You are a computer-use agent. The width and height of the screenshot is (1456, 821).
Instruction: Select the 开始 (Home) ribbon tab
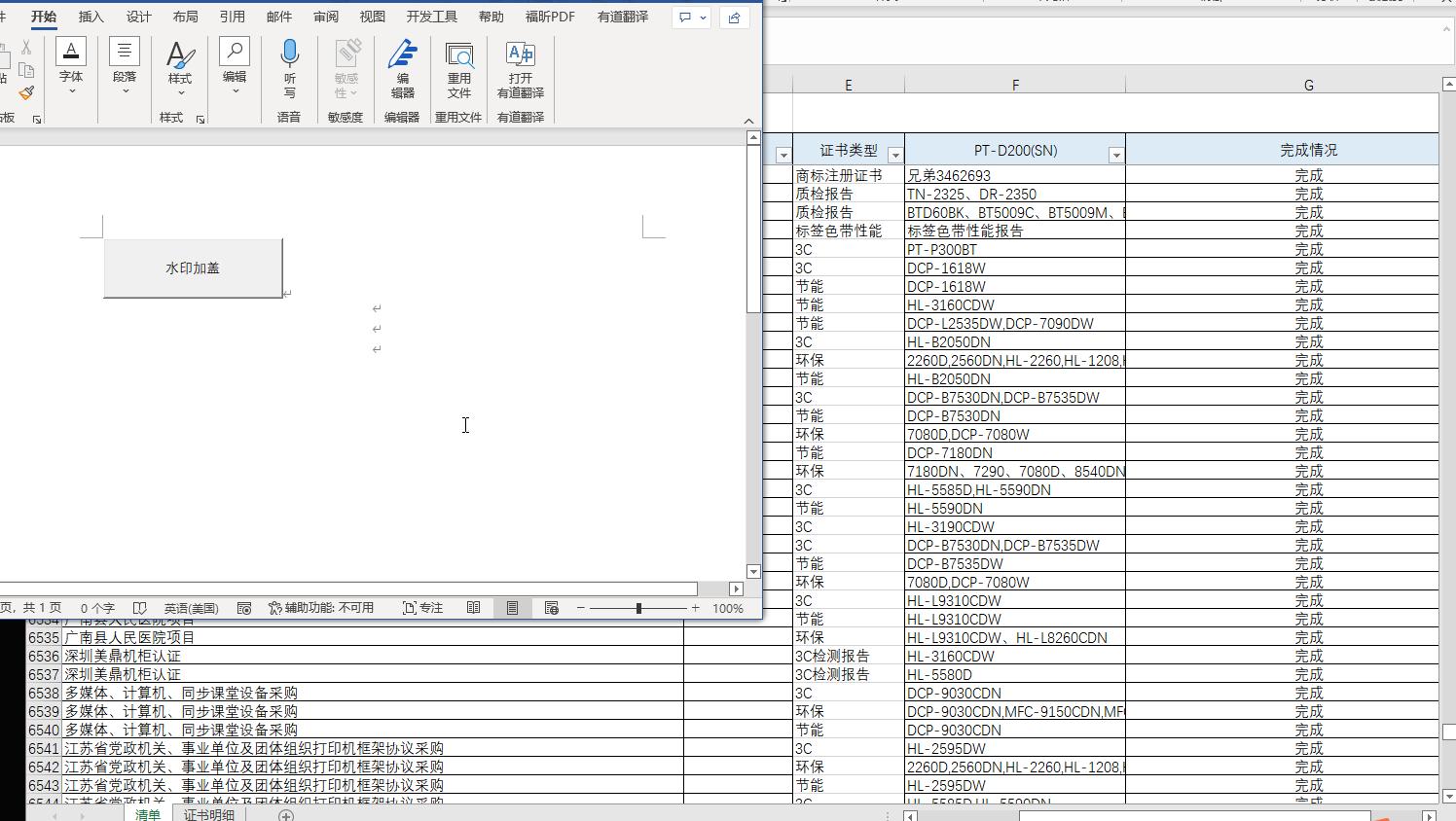pos(44,17)
